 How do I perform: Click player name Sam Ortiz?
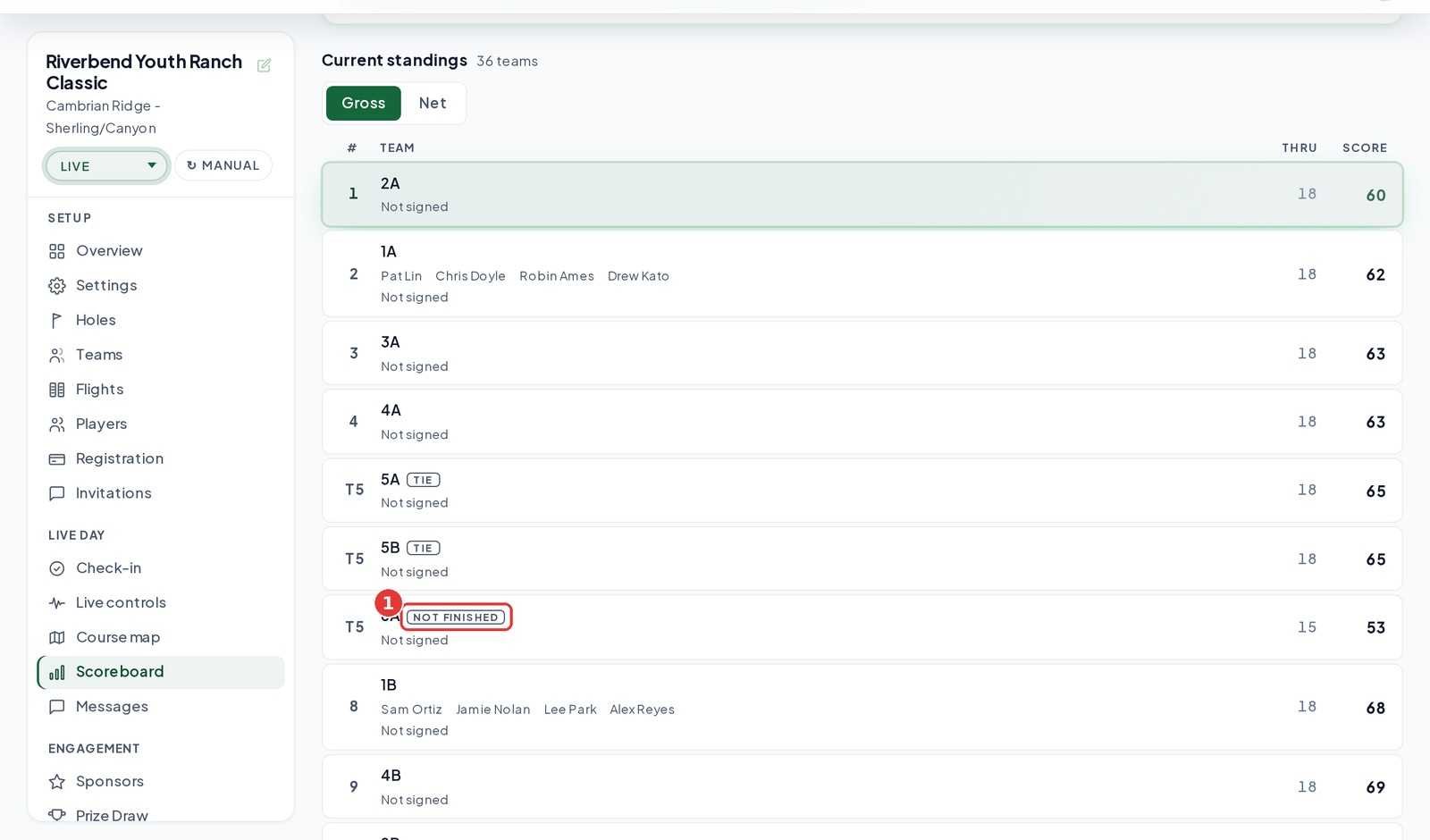click(411, 710)
